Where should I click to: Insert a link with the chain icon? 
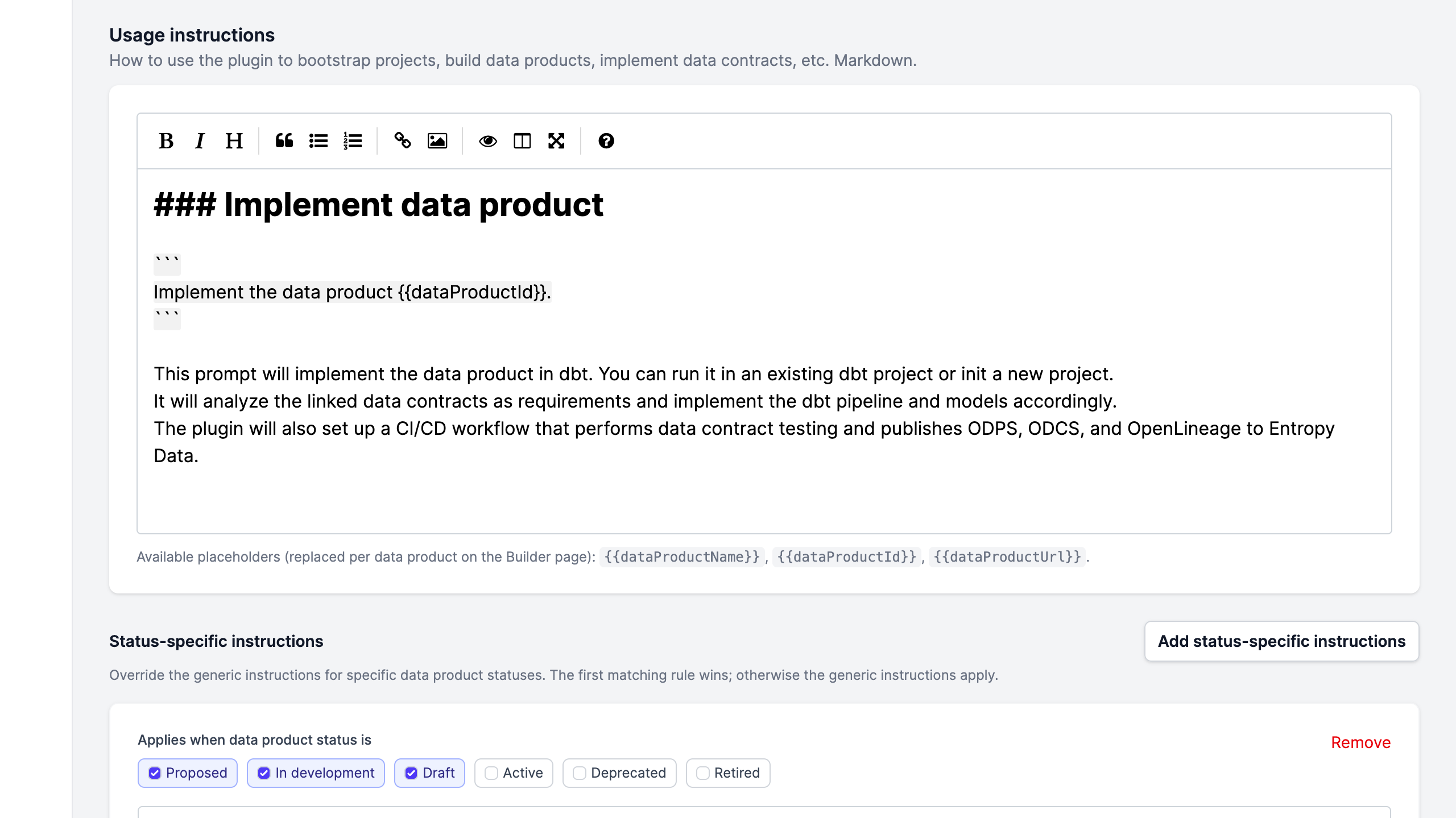coord(403,141)
